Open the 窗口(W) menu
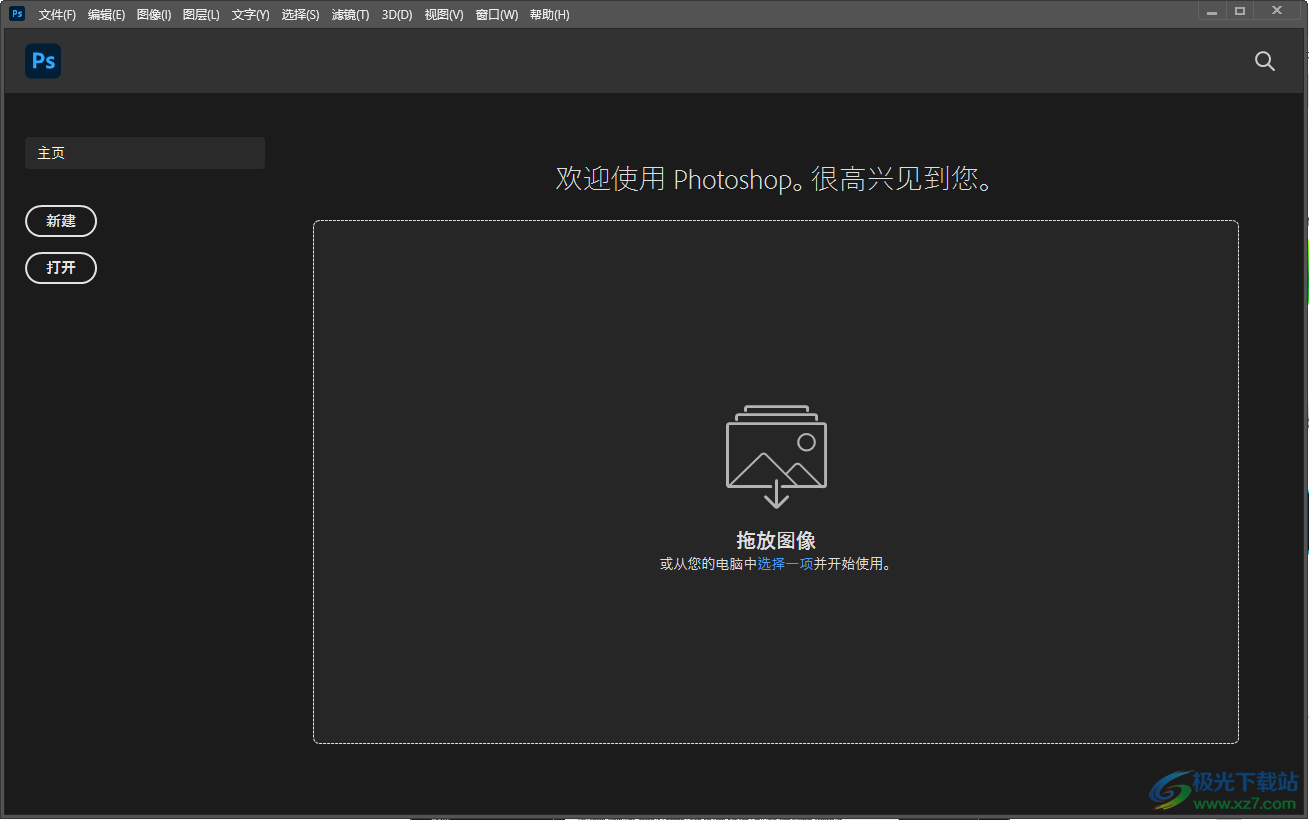This screenshot has height=820, width=1309. [496, 14]
